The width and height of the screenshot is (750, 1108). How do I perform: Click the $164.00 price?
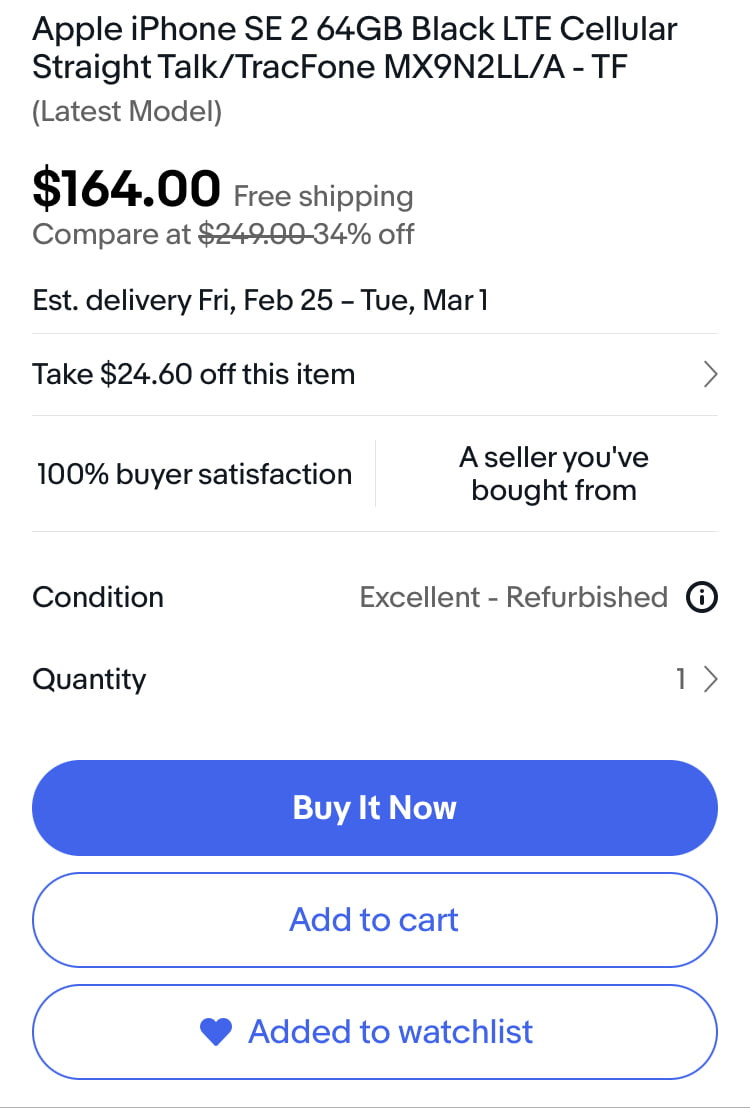click(x=127, y=189)
